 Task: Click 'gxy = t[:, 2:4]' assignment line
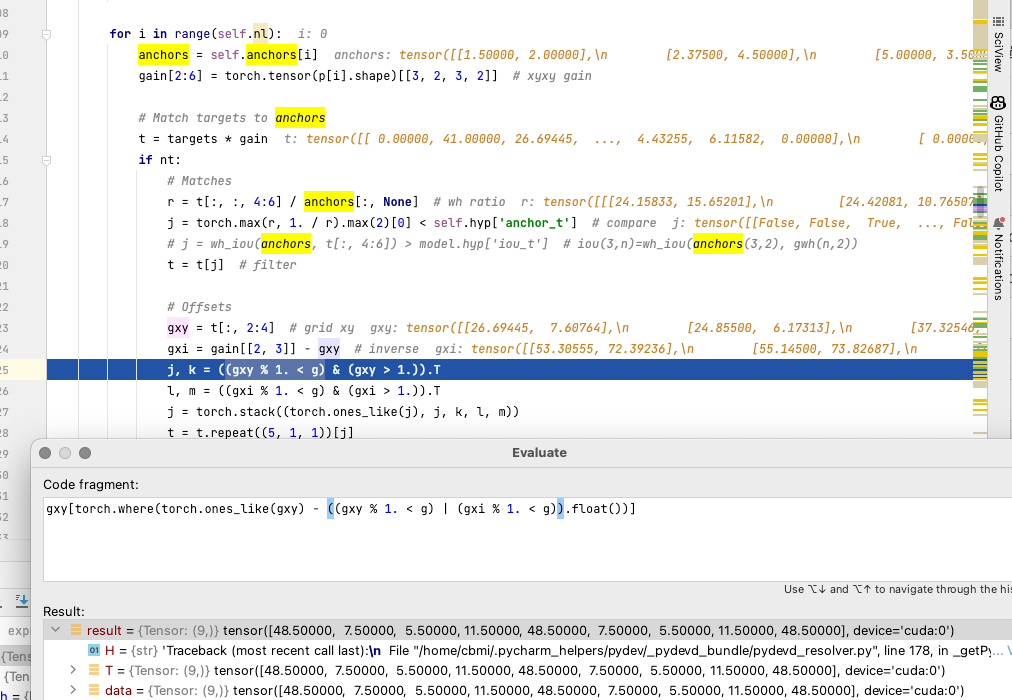[x=221, y=328]
